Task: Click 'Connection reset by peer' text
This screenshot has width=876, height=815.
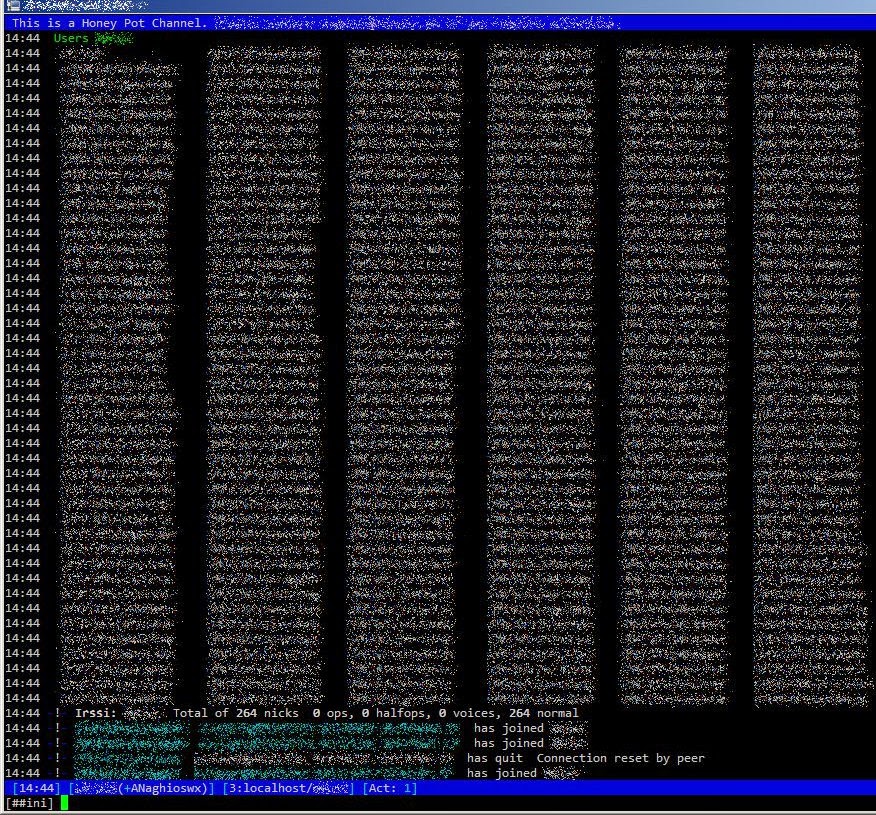Action: (x=621, y=759)
